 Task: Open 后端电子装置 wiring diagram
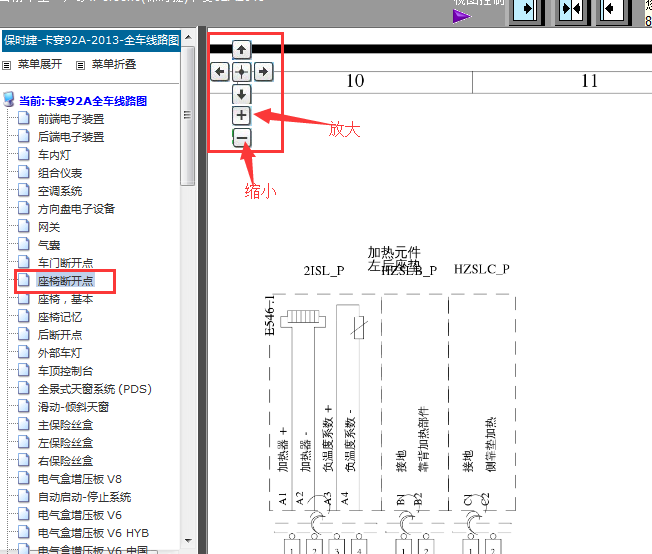click(71, 137)
